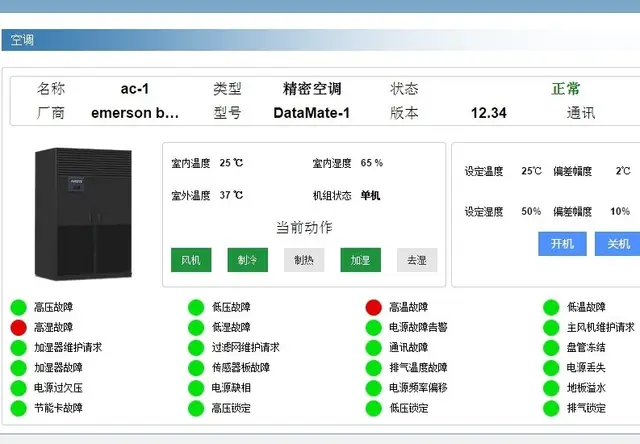Click the device name ac-1
Image resolution: width=640 pixels, height=444 pixels.
coord(135,89)
